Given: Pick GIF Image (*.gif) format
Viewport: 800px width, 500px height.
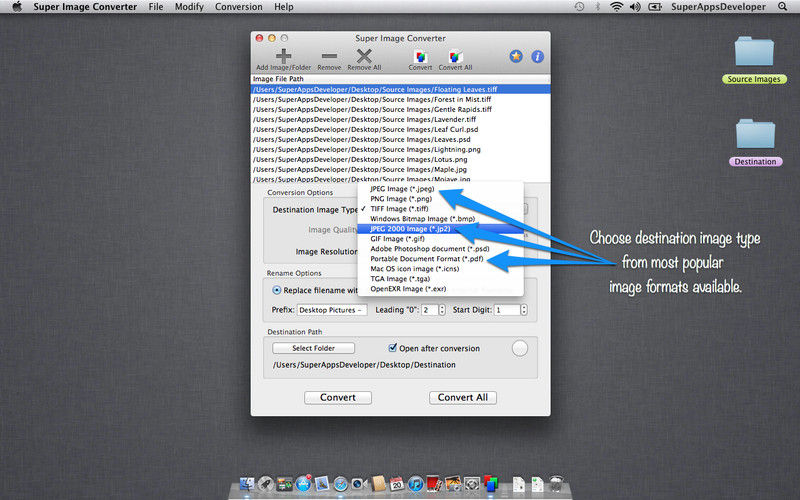Looking at the screenshot, I should click(440, 238).
